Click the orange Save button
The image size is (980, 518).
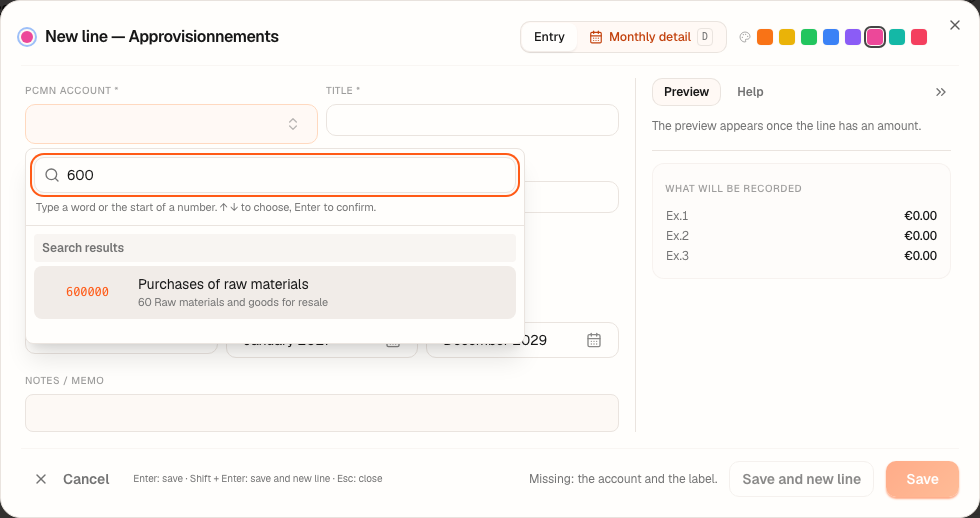point(922,479)
